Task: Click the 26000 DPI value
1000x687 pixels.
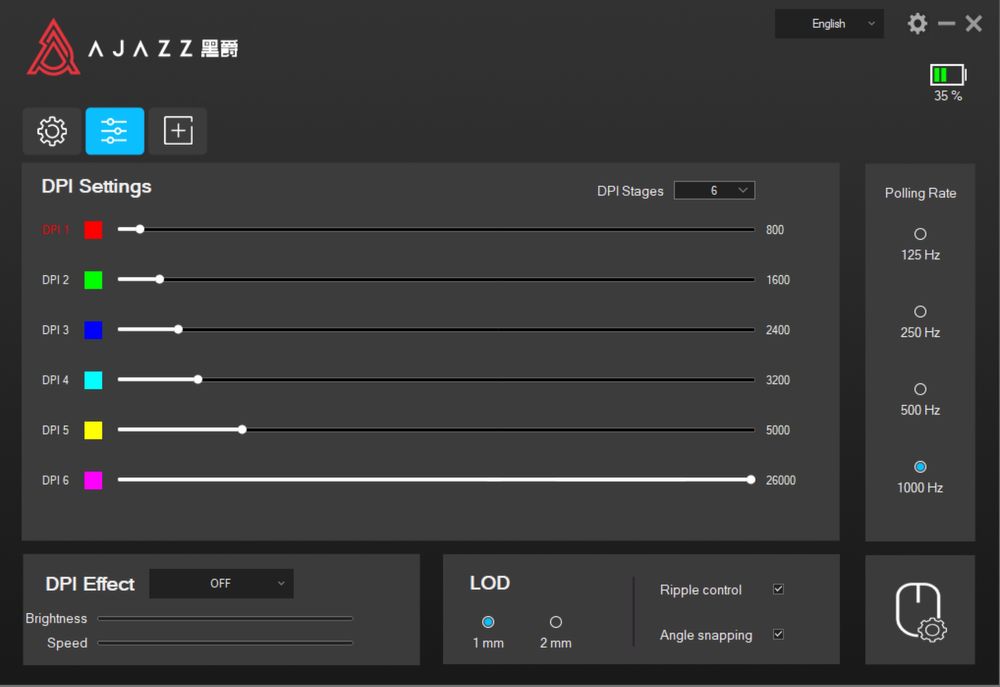Action: pos(781,480)
